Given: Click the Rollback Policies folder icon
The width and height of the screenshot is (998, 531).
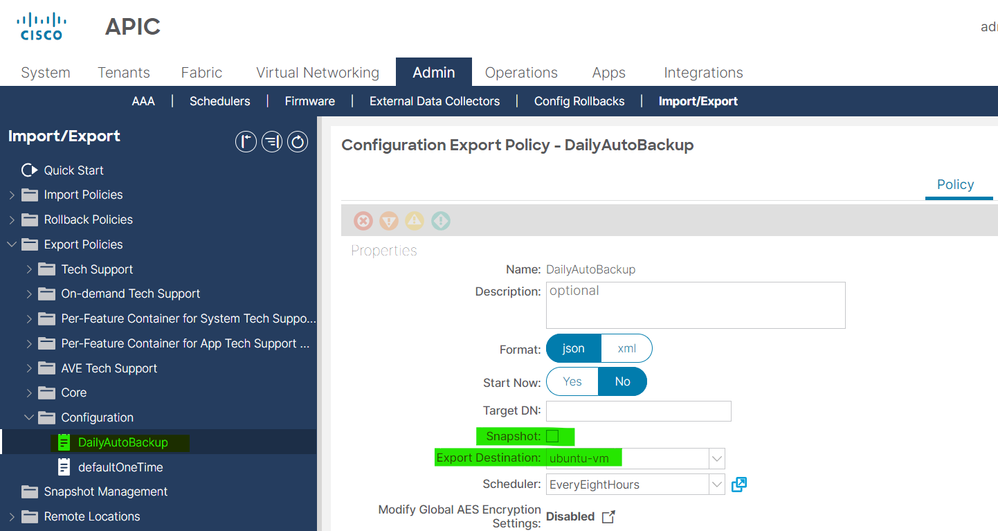Looking at the screenshot, I should click(29, 220).
